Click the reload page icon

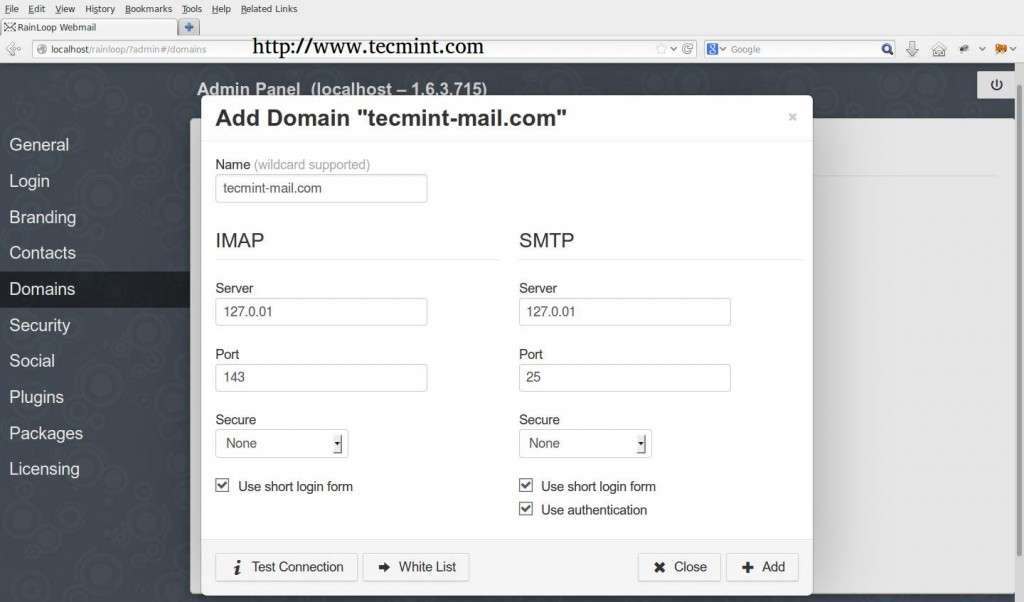point(688,49)
